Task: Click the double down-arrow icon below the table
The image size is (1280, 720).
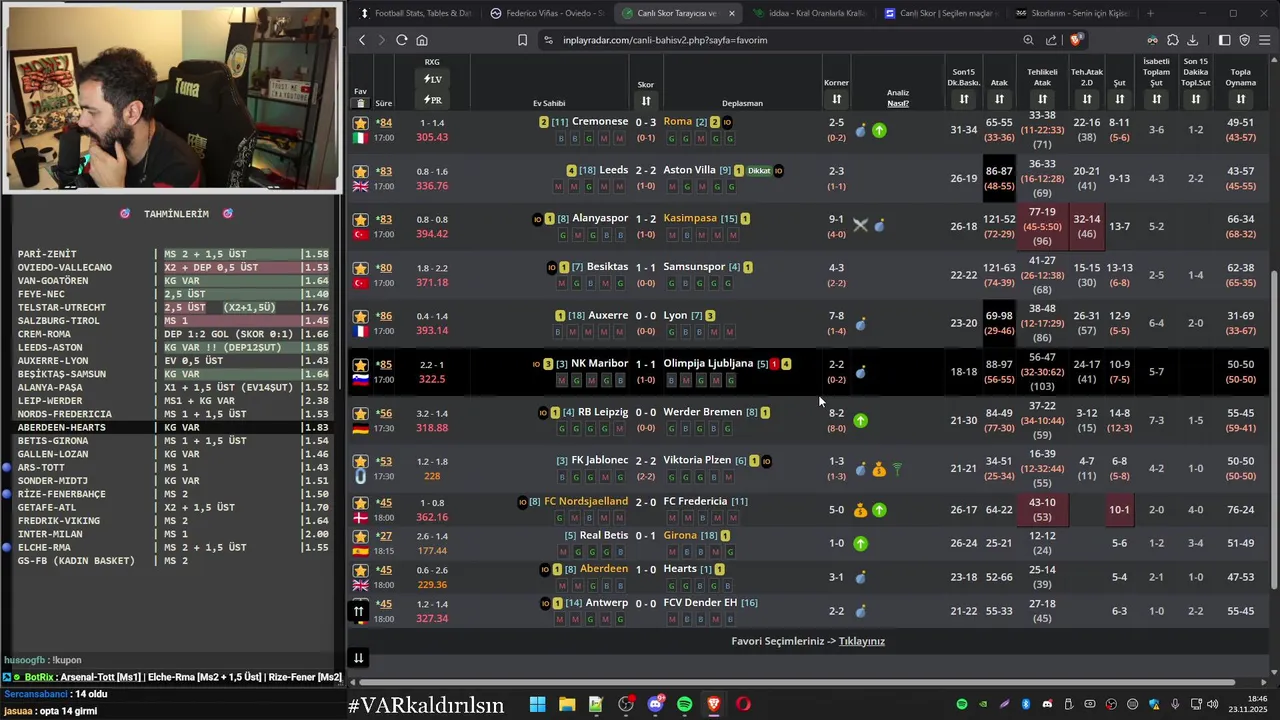Action: (358, 657)
